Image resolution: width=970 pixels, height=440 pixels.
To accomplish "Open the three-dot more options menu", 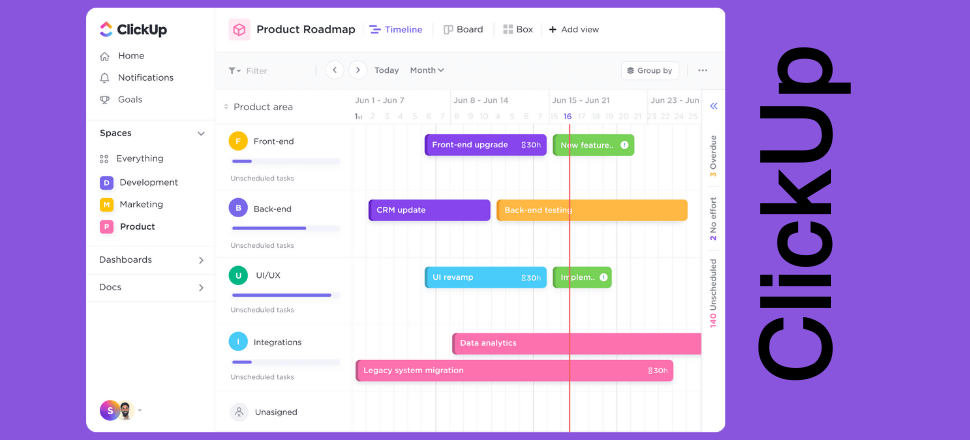I will 703,71.
